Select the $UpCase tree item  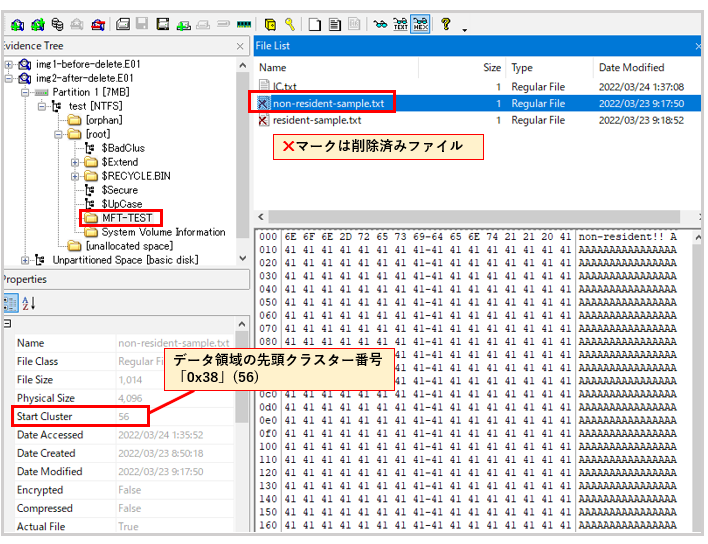121,204
